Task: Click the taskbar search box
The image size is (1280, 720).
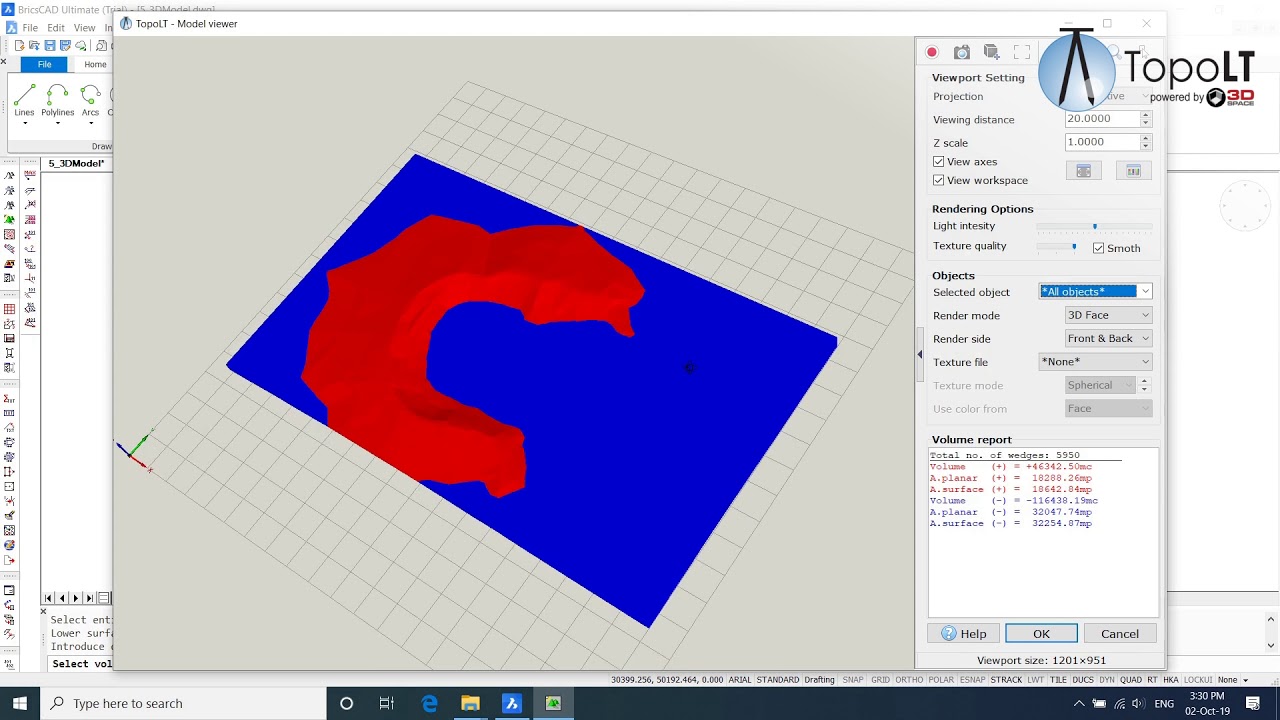Action: tap(184, 704)
